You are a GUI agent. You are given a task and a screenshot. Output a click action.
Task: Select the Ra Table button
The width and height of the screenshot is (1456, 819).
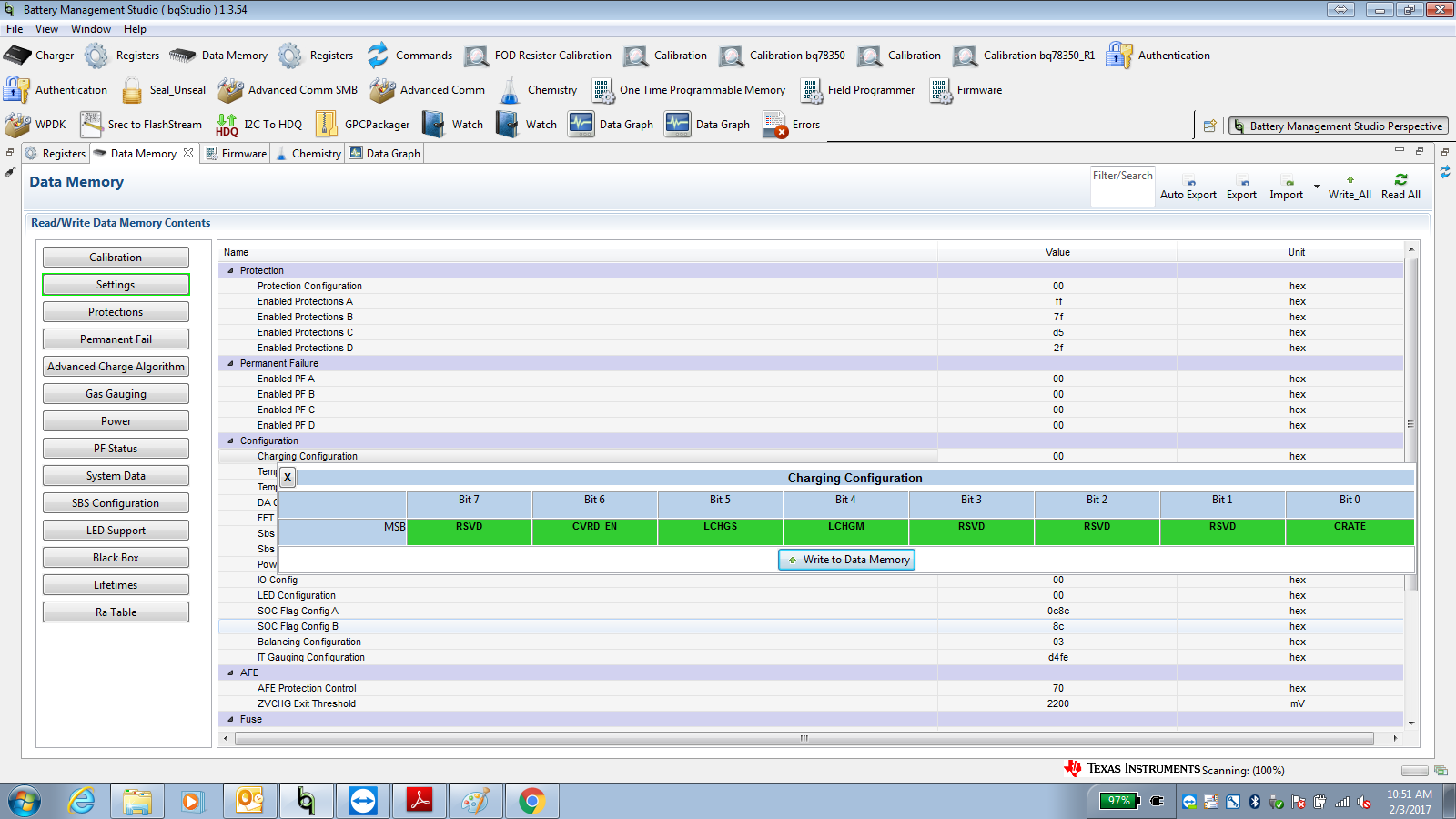116,612
